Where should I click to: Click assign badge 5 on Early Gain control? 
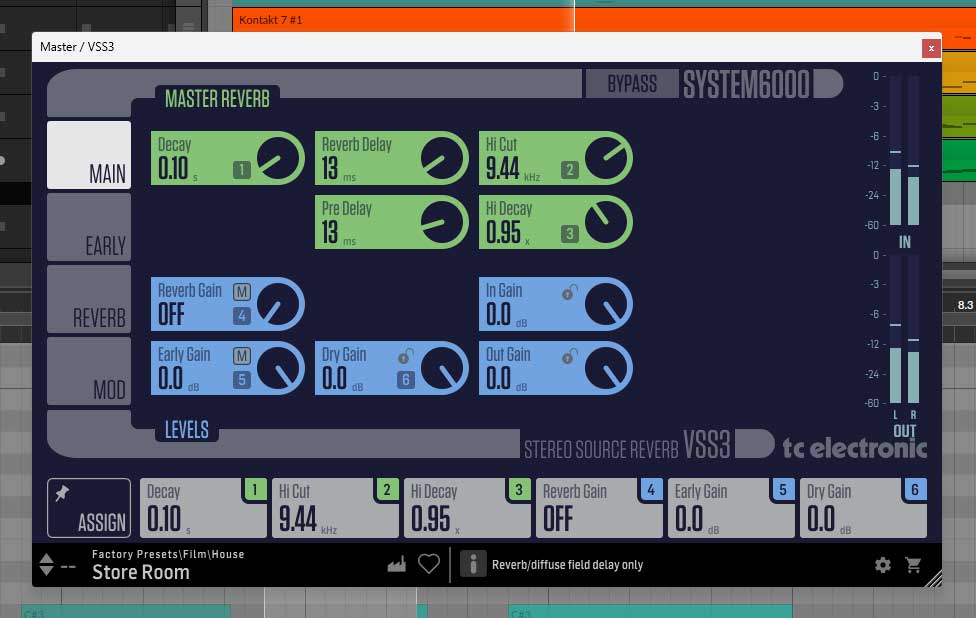point(242,380)
